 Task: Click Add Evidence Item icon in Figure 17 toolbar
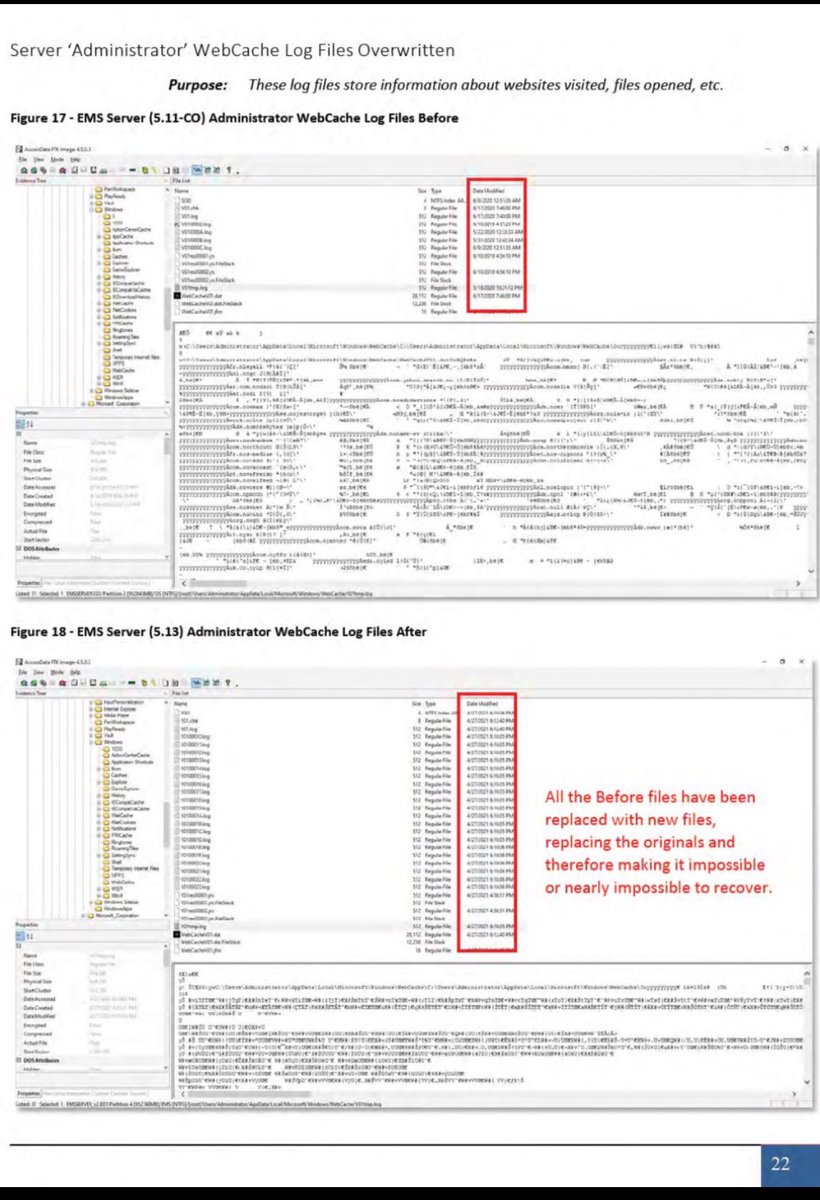pyautogui.click(x=23, y=170)
